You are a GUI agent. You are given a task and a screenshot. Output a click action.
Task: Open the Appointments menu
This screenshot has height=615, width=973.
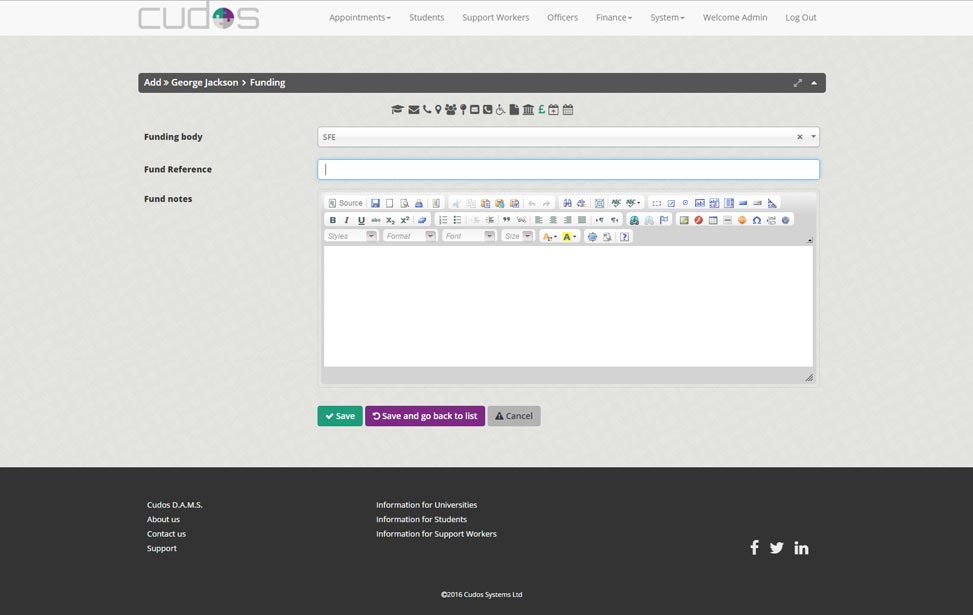pyautogui.click(x=359, y=17)
